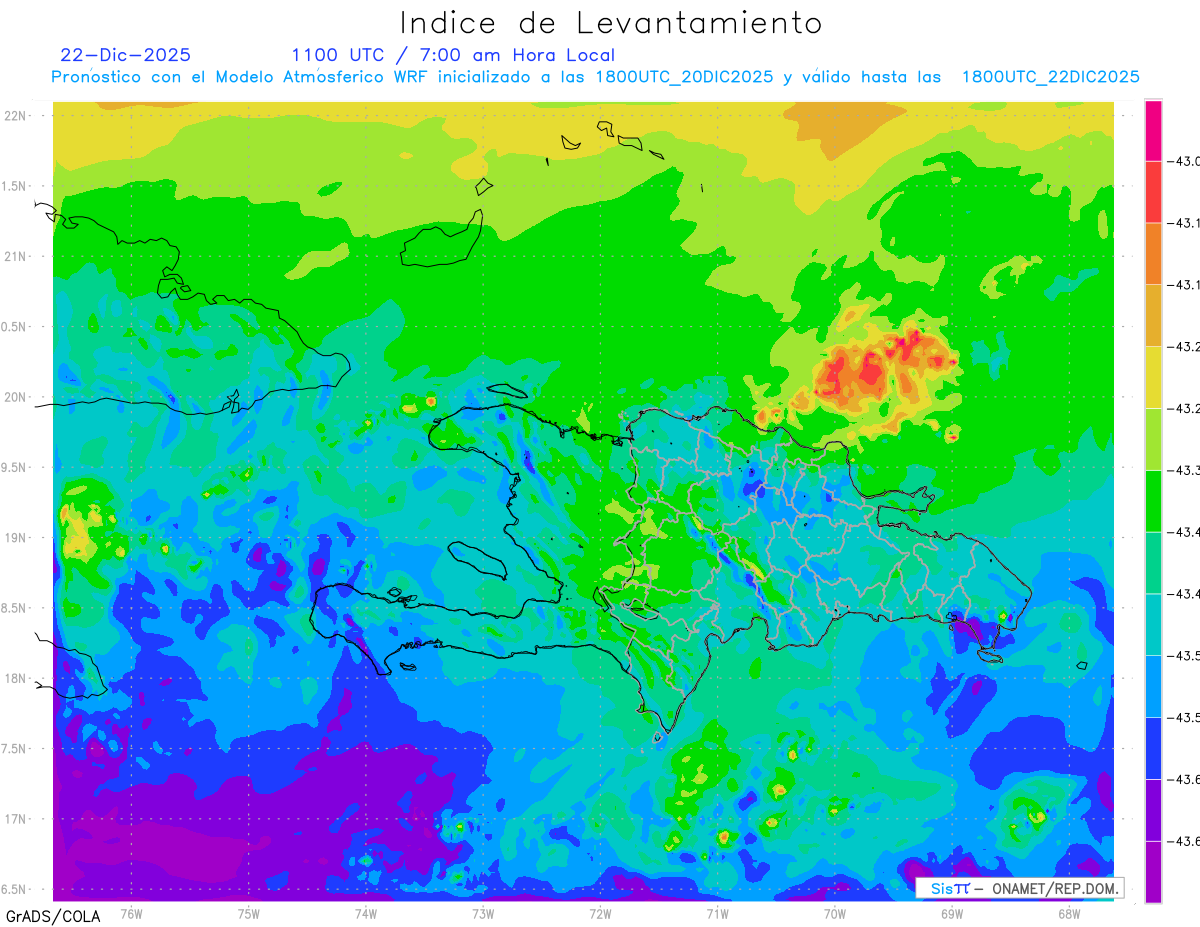The height and width of the screenshot is (927, 1200).
Task: Click the "22N" latitude label
Action: [x=16, y=115]
